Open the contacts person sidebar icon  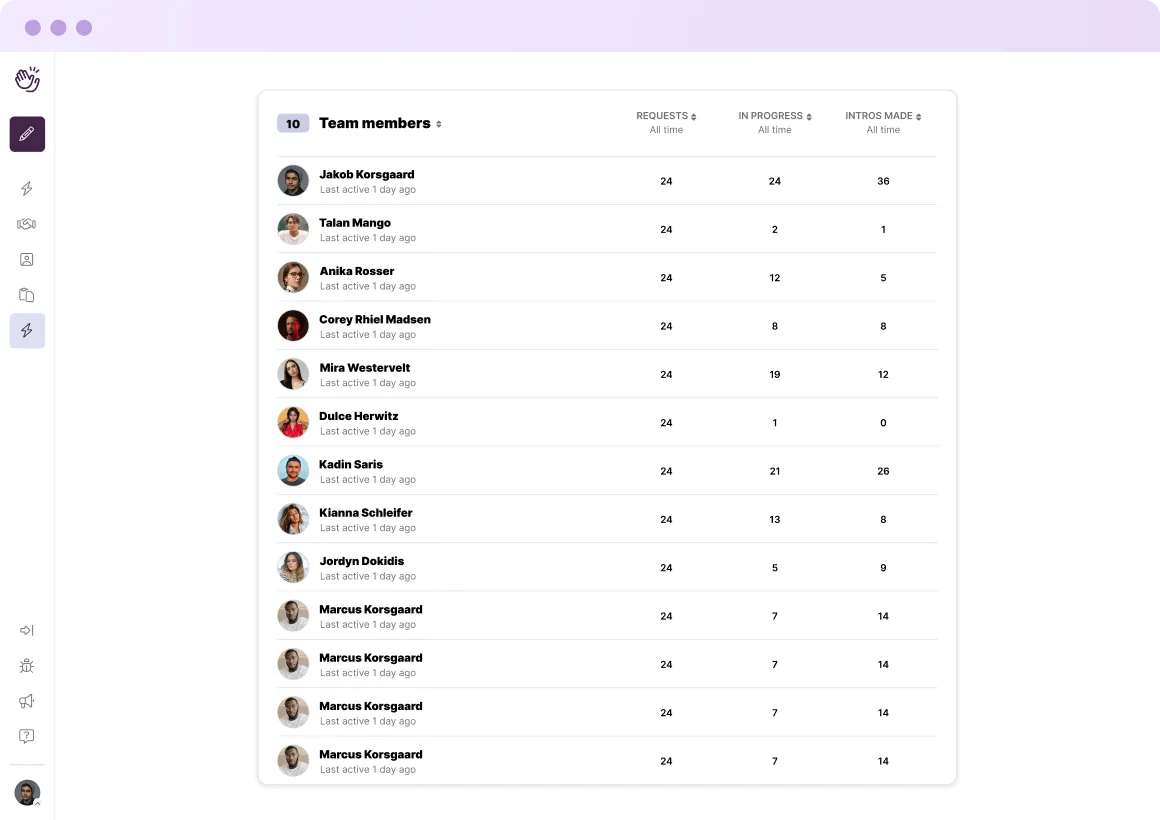coord(27,260)
